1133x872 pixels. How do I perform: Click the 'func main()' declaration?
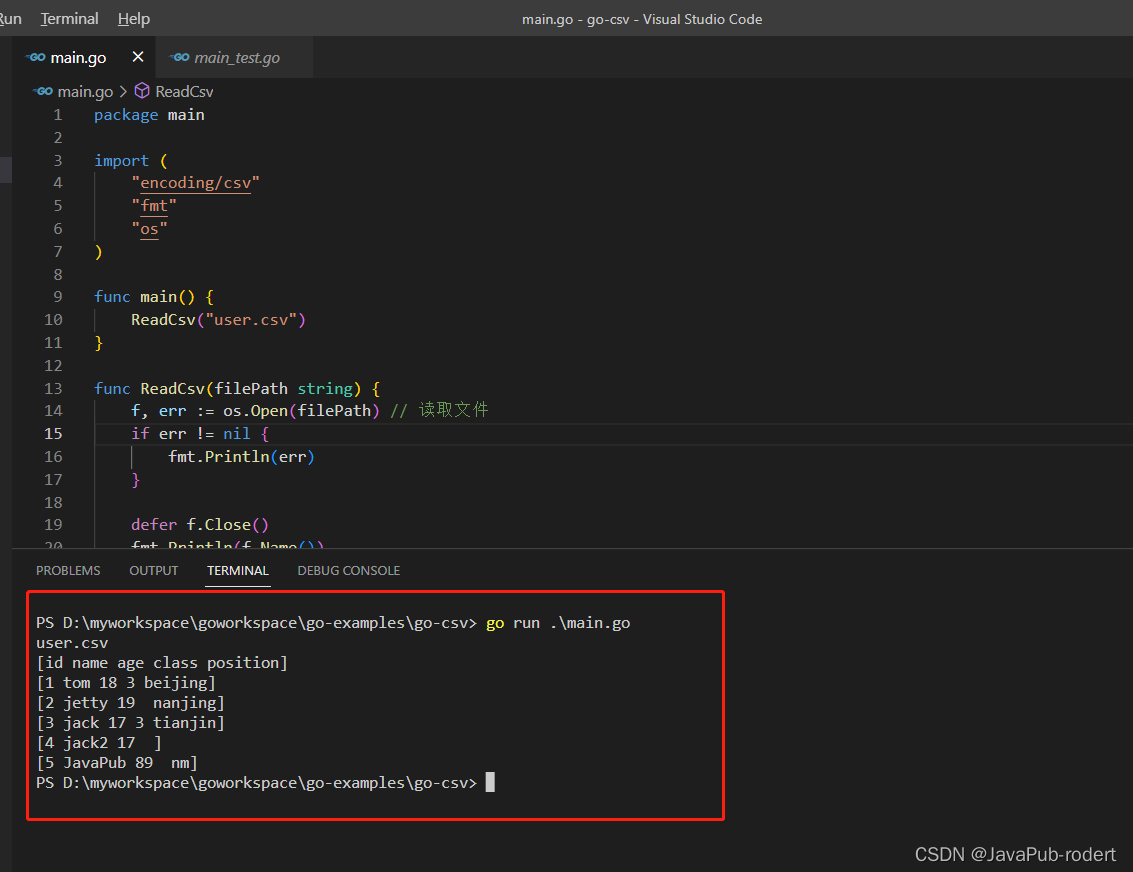pos(154,297)
